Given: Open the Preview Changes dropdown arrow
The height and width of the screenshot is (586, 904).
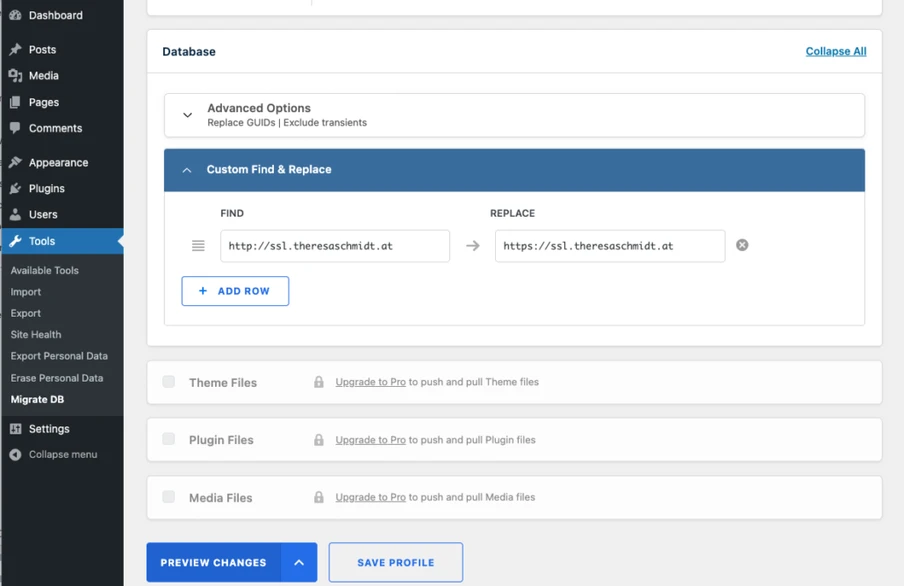Looking at the screenshot, I should pos(299,563).
